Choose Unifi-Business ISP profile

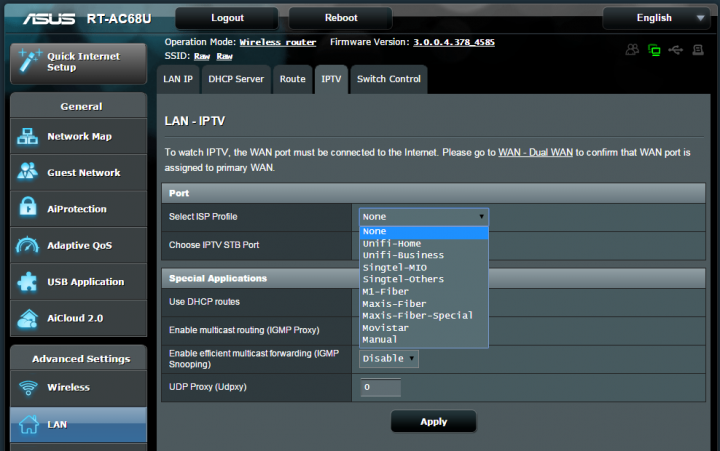point(423,255)
